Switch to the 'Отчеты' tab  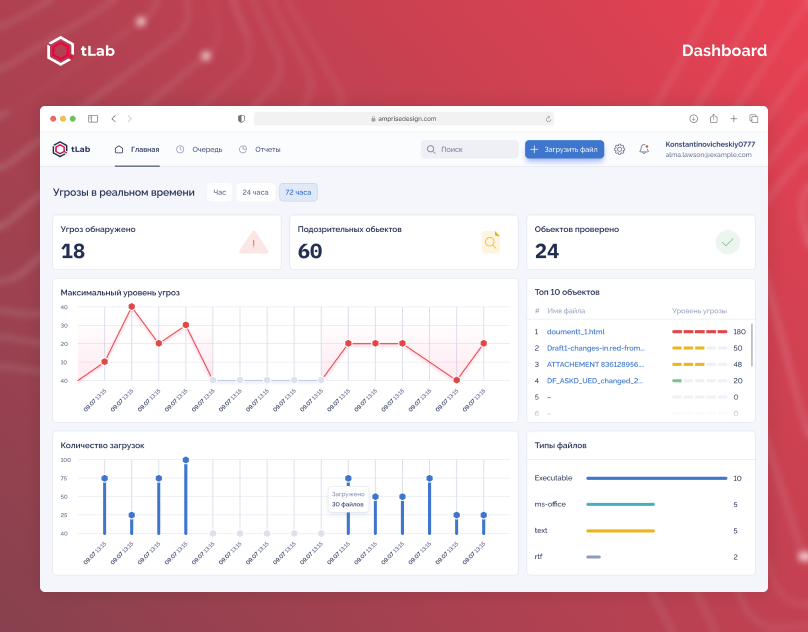[259, 149]
